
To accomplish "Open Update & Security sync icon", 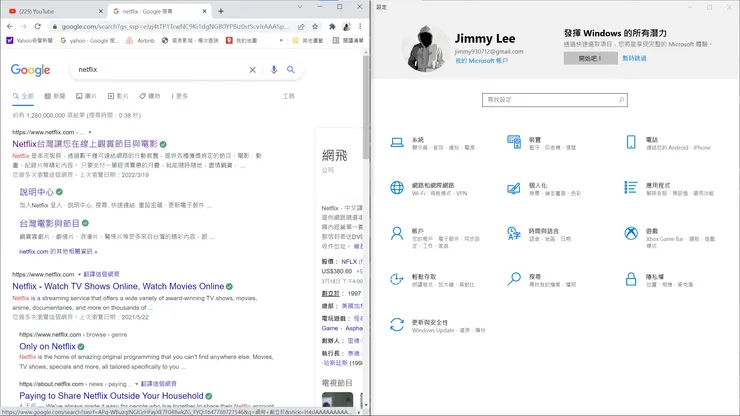I will (397, 325).
